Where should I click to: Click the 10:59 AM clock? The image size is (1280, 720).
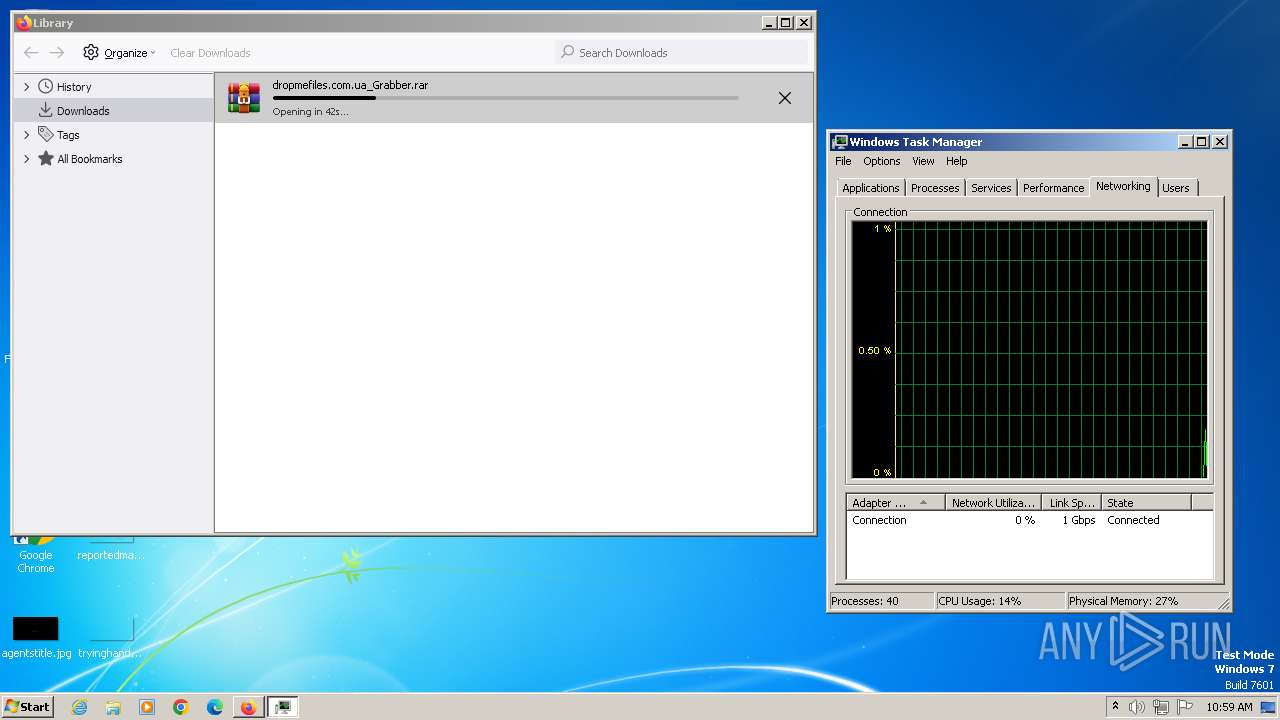[x=1229, y=707]
